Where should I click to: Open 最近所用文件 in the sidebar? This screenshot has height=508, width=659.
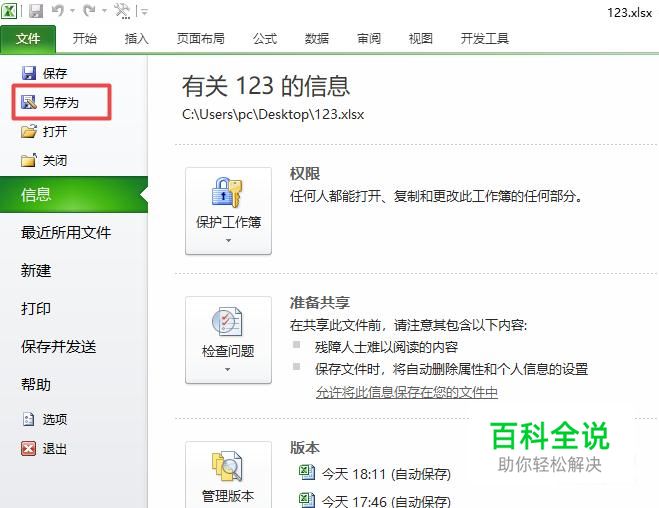[x=66, y=232]
